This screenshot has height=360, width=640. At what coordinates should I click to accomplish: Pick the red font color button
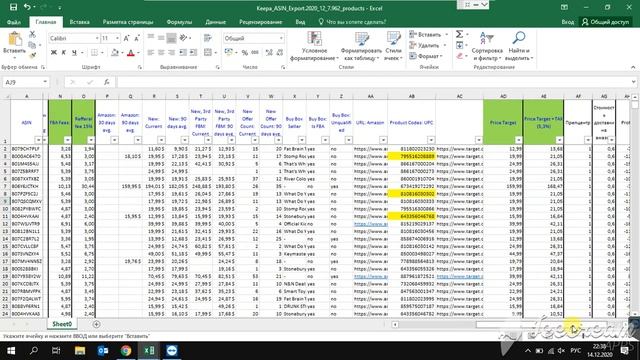coord(131,53)
